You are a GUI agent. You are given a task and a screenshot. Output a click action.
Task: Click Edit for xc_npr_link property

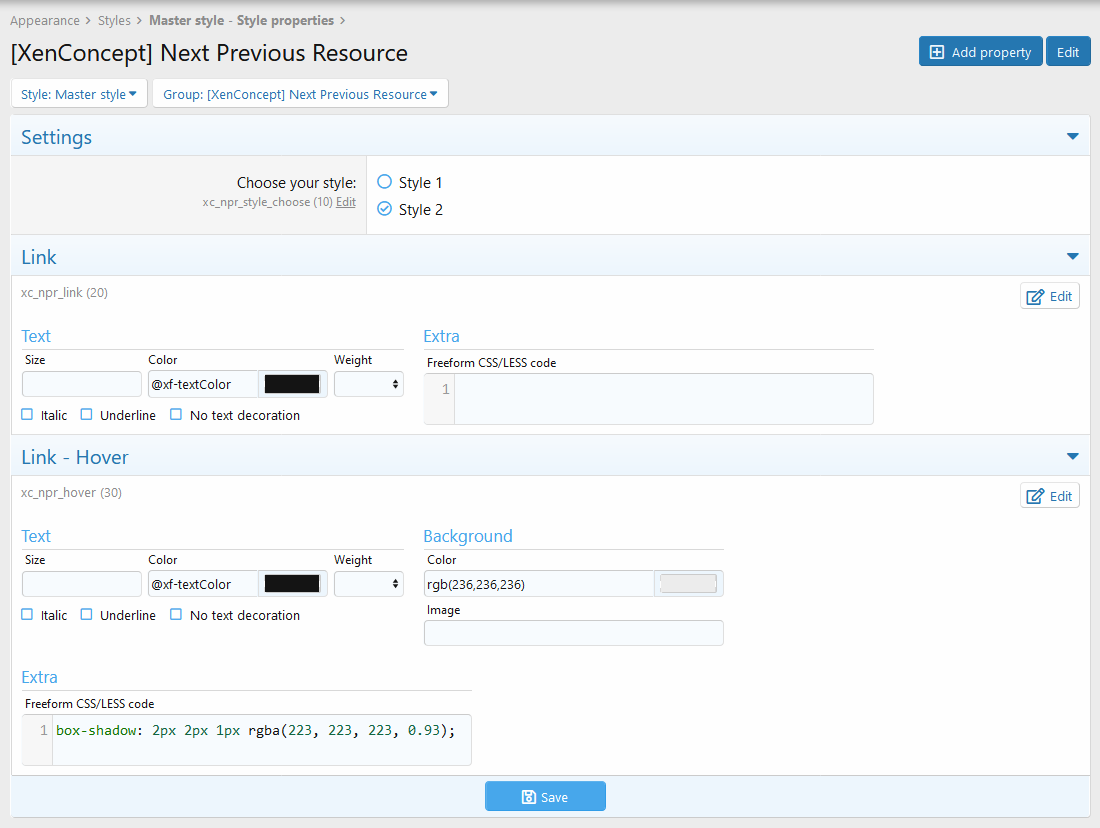1049,296
